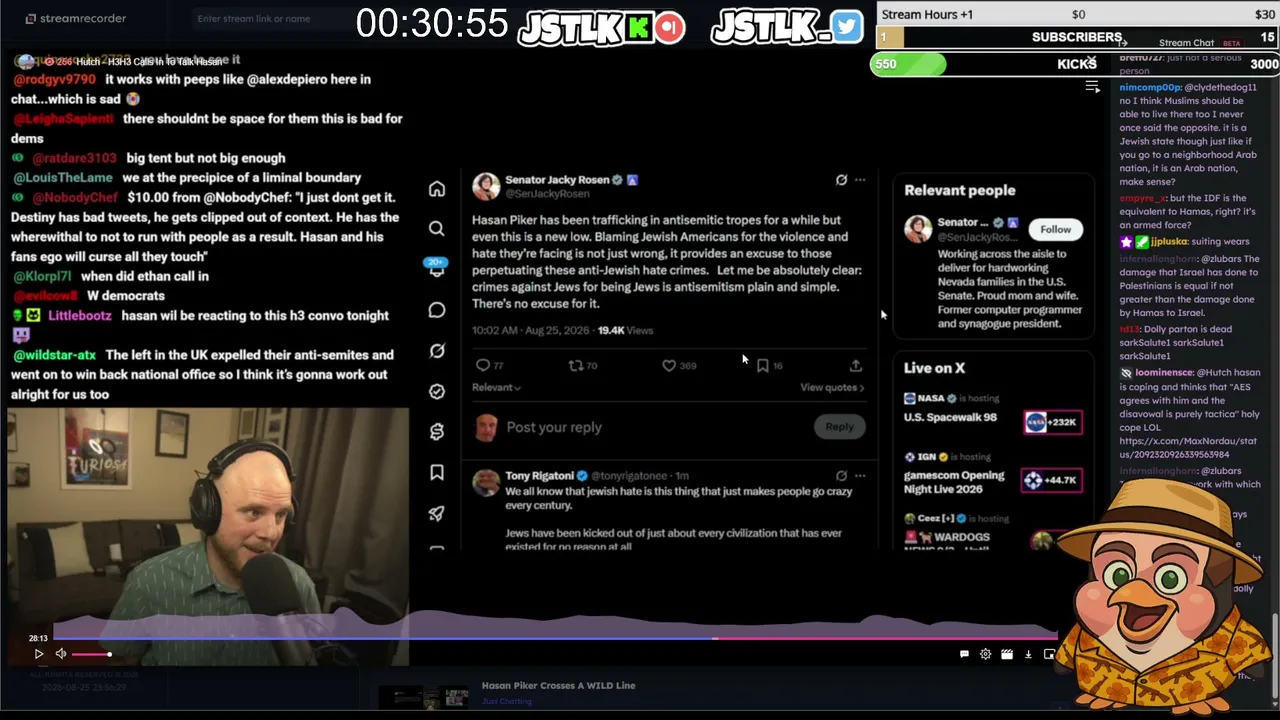Screen dimensions: 1280x720
Task: Mute the video with speaker icon
Action: click(x=61, y=654)
